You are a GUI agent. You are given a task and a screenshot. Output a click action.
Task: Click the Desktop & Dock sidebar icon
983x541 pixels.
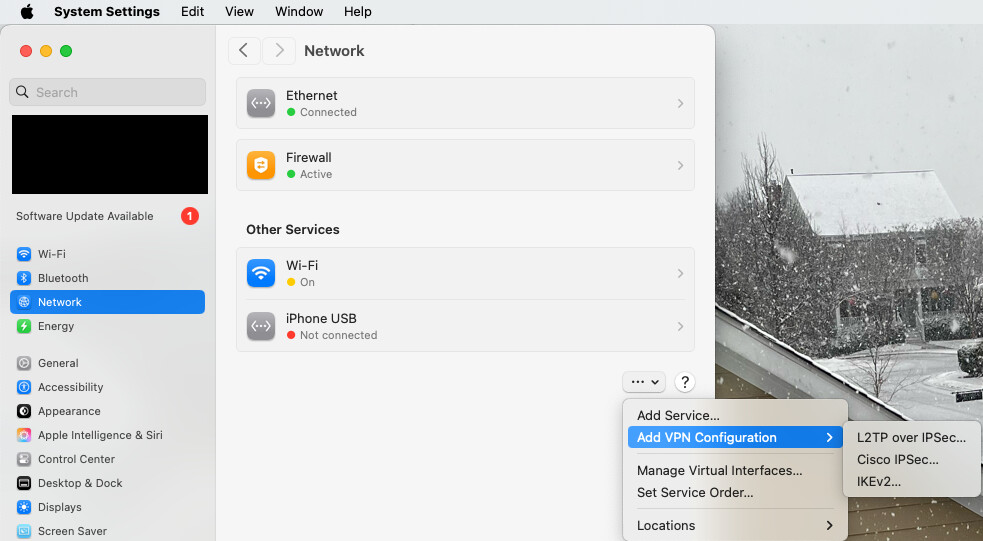click(24, 483)
